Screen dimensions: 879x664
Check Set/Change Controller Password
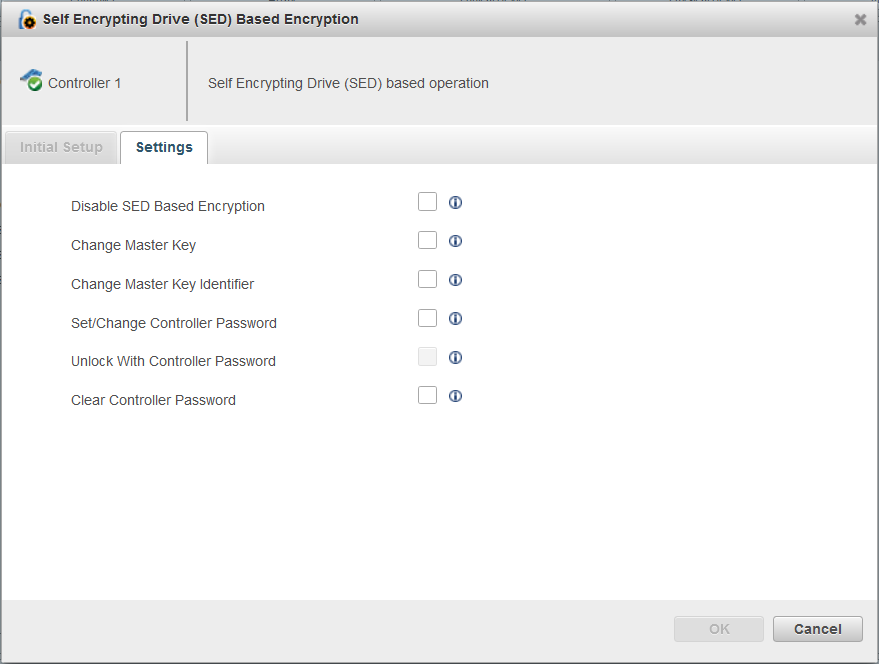(427, 317)
